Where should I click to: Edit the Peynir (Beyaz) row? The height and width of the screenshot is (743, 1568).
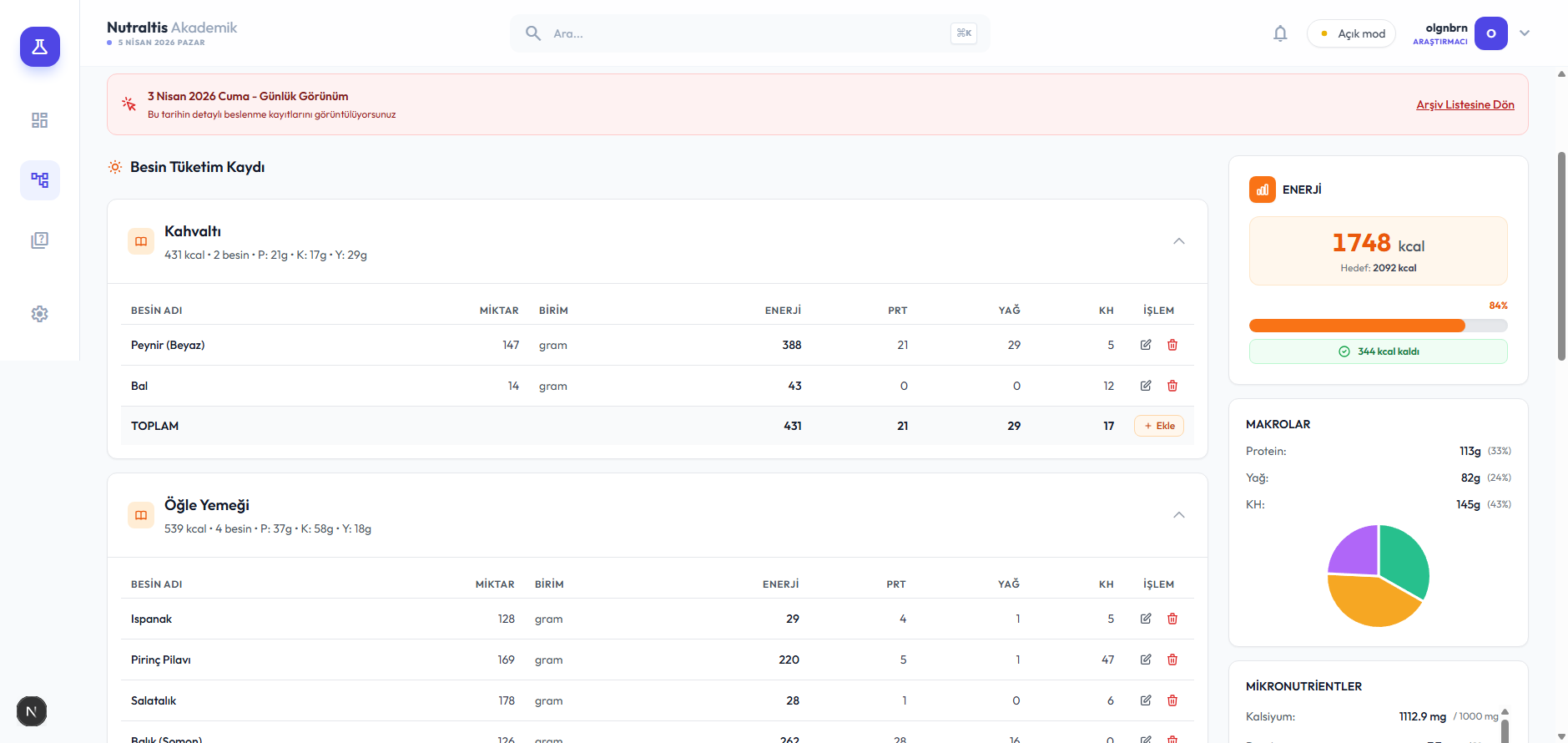point(1146,345)
